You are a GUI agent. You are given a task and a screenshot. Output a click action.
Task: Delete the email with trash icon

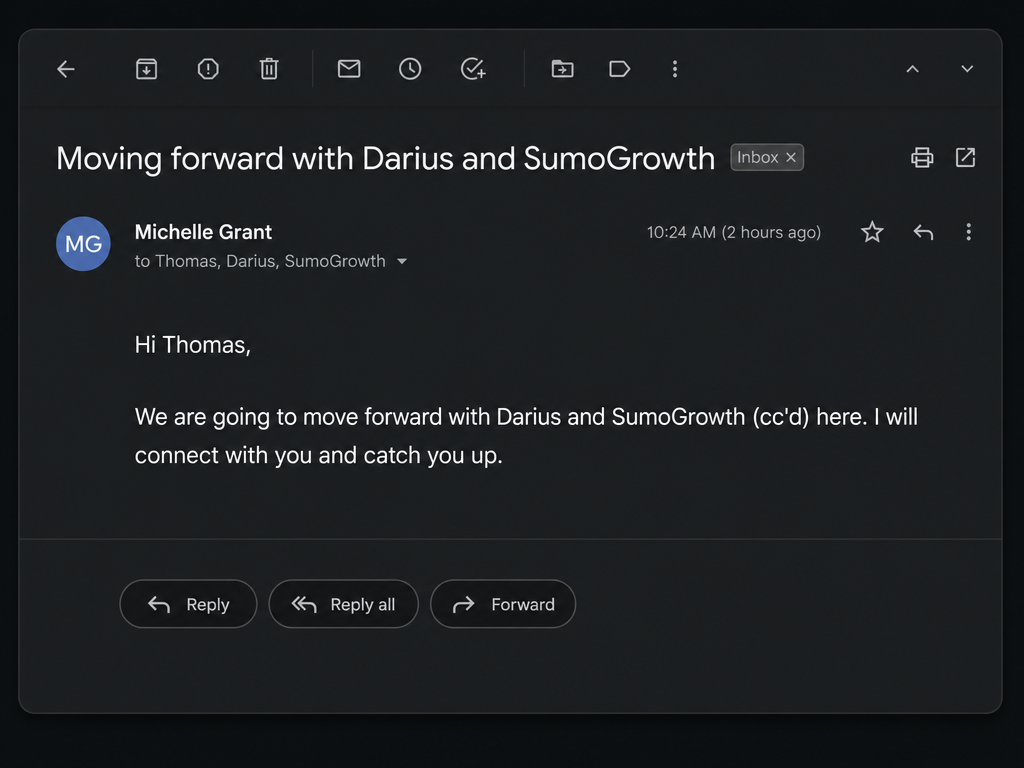(269, 69)
